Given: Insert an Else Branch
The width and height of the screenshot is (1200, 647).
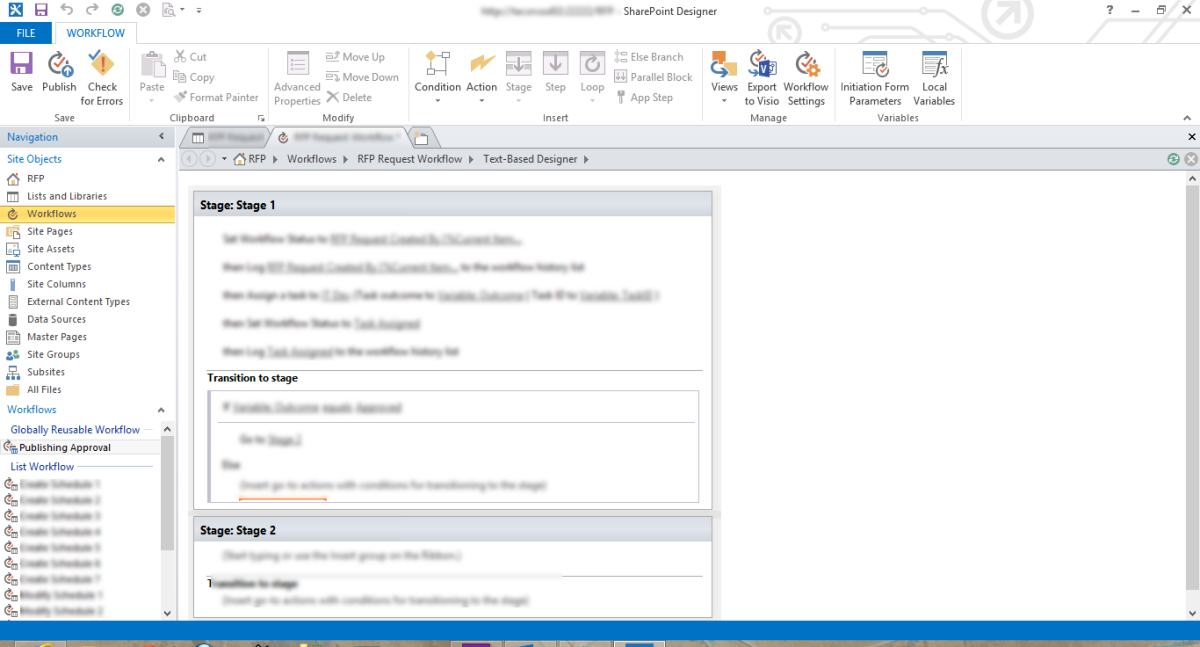Looking at the screenshot, I should (x=652, y=56).
